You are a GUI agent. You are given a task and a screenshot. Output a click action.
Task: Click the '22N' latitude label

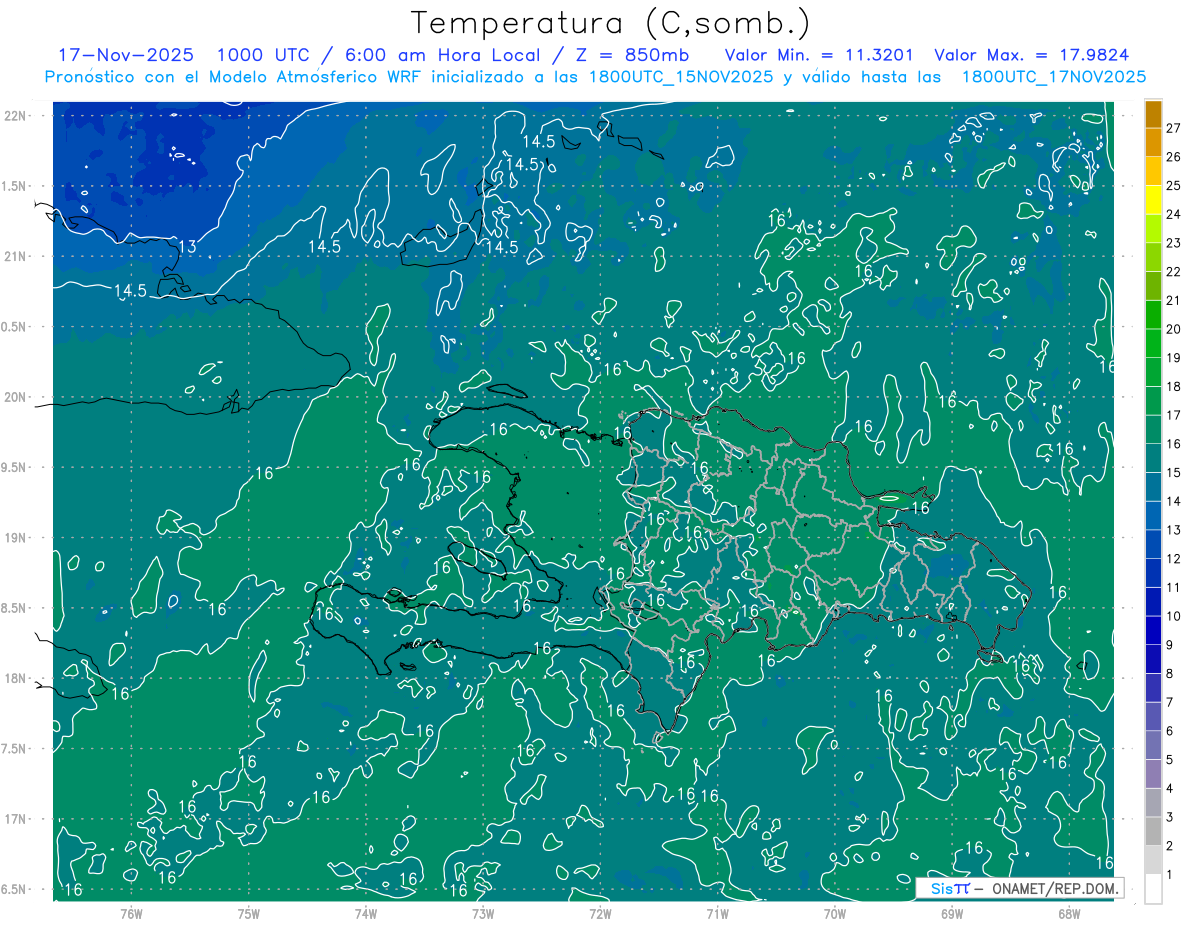pos(17,115)
